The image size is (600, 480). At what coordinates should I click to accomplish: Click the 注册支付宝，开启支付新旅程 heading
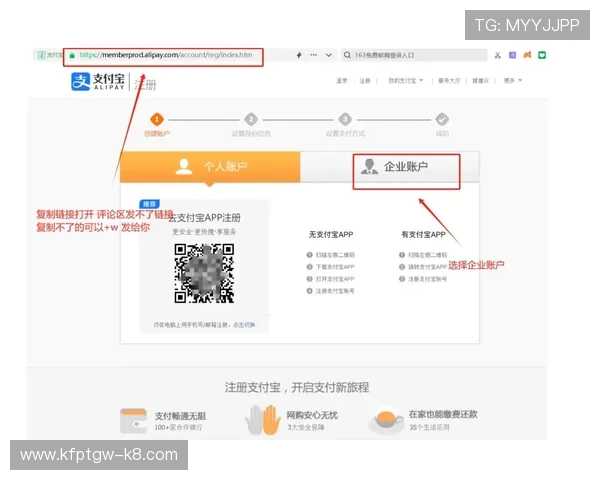coord(297,387)
